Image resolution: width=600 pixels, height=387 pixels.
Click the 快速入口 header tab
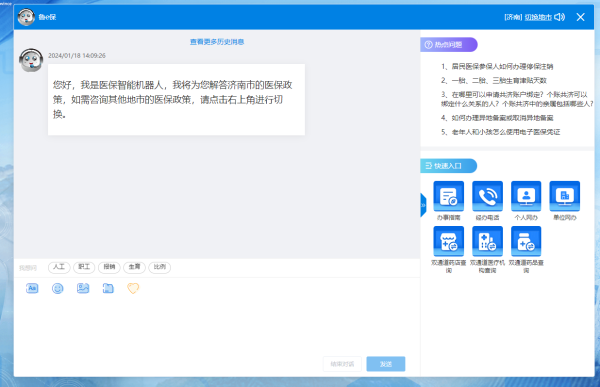click(448, 166)
